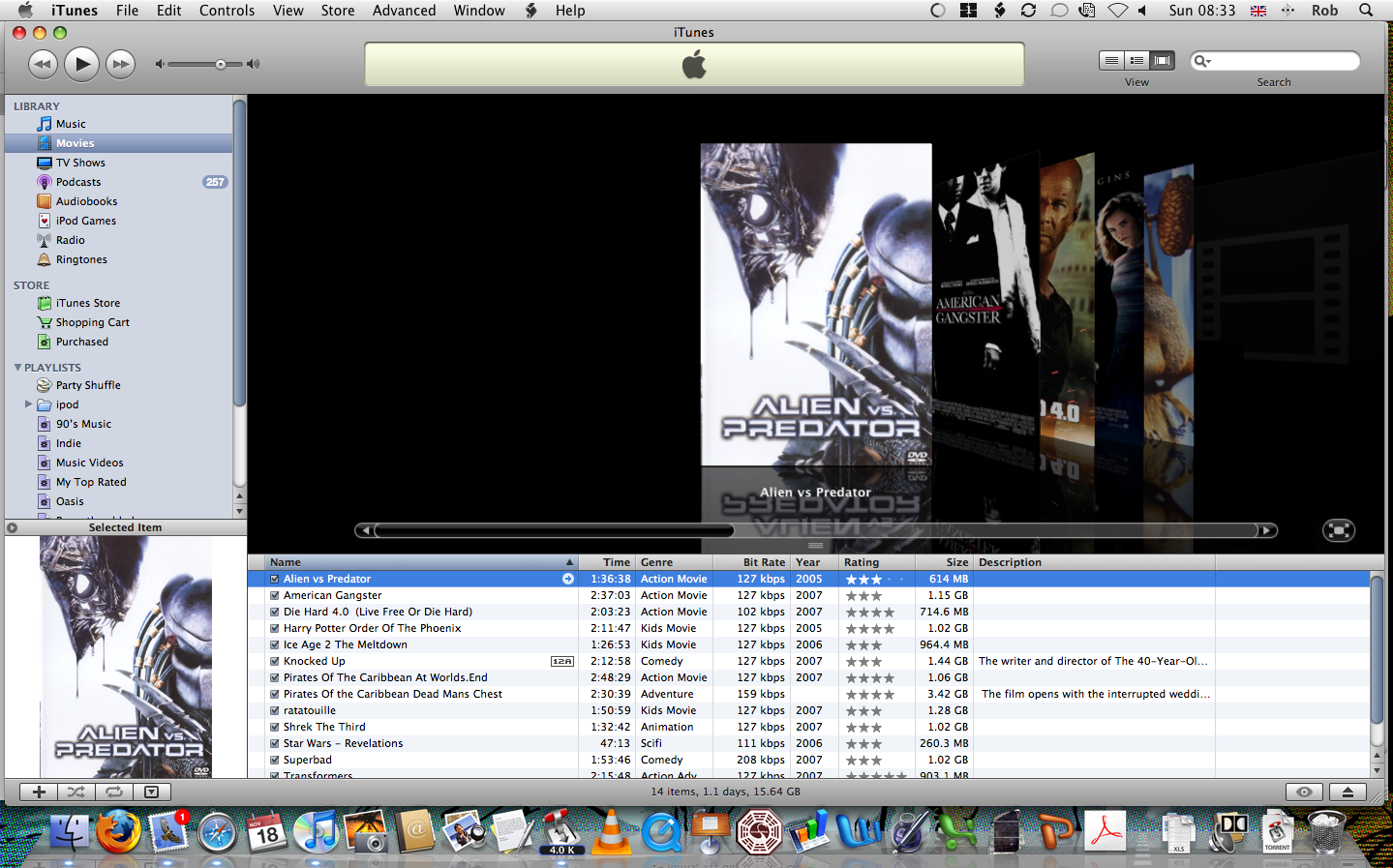Open the Shopping Cart
Image resolution: width=1393 pixels, height=868 pixels.
(x=92, y=322)
